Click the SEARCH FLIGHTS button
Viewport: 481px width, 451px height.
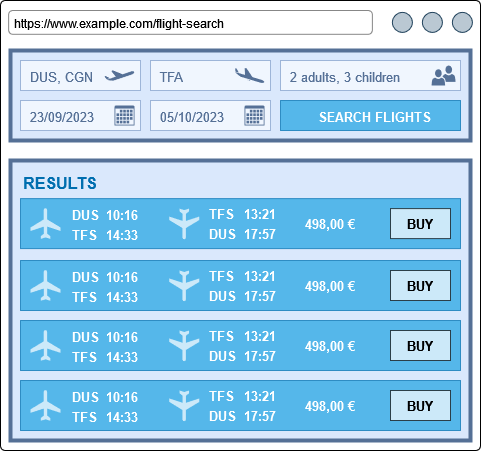coord(370,116)
